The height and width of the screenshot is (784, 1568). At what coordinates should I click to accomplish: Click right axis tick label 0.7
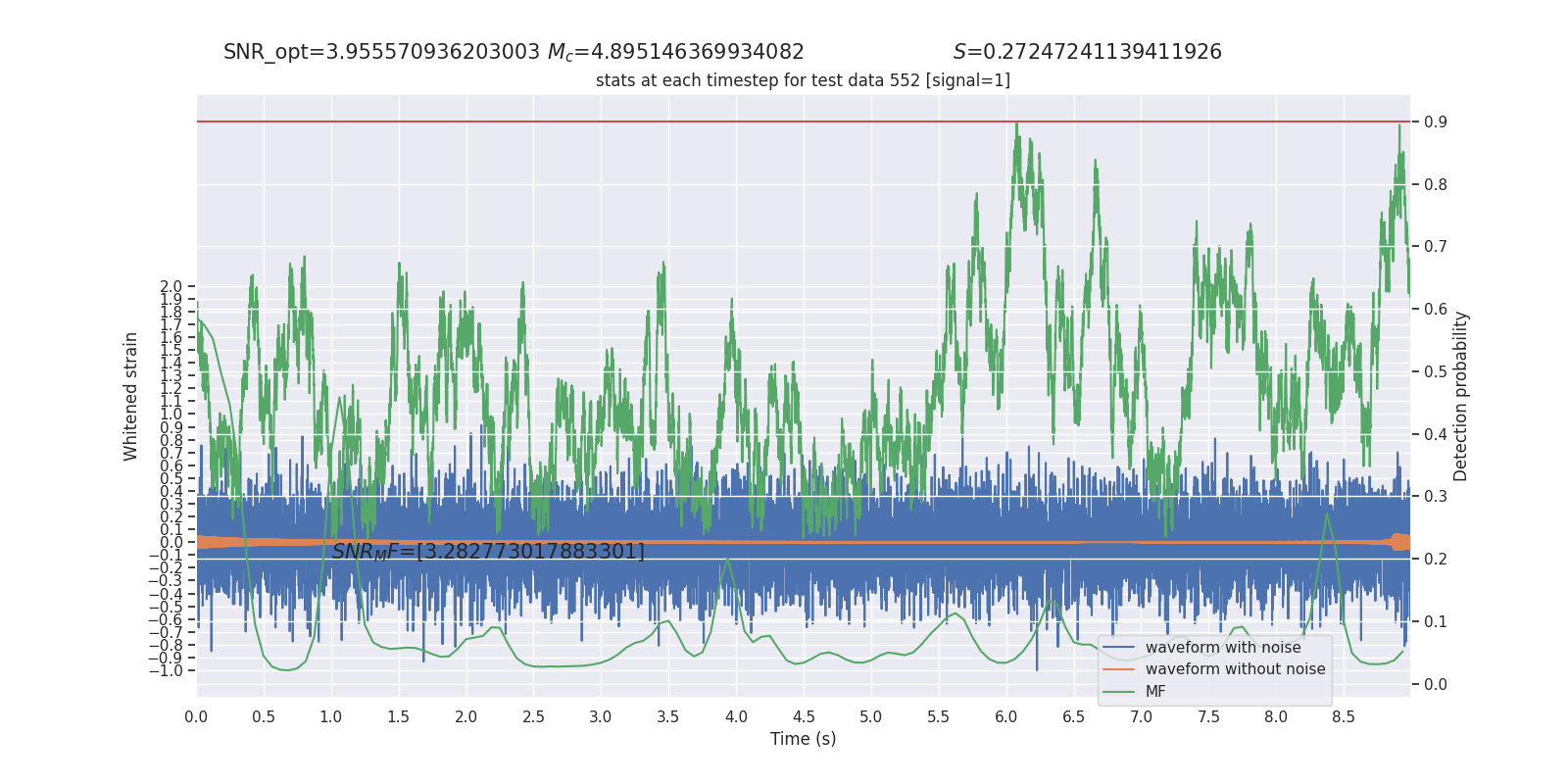pos(1436,246)
